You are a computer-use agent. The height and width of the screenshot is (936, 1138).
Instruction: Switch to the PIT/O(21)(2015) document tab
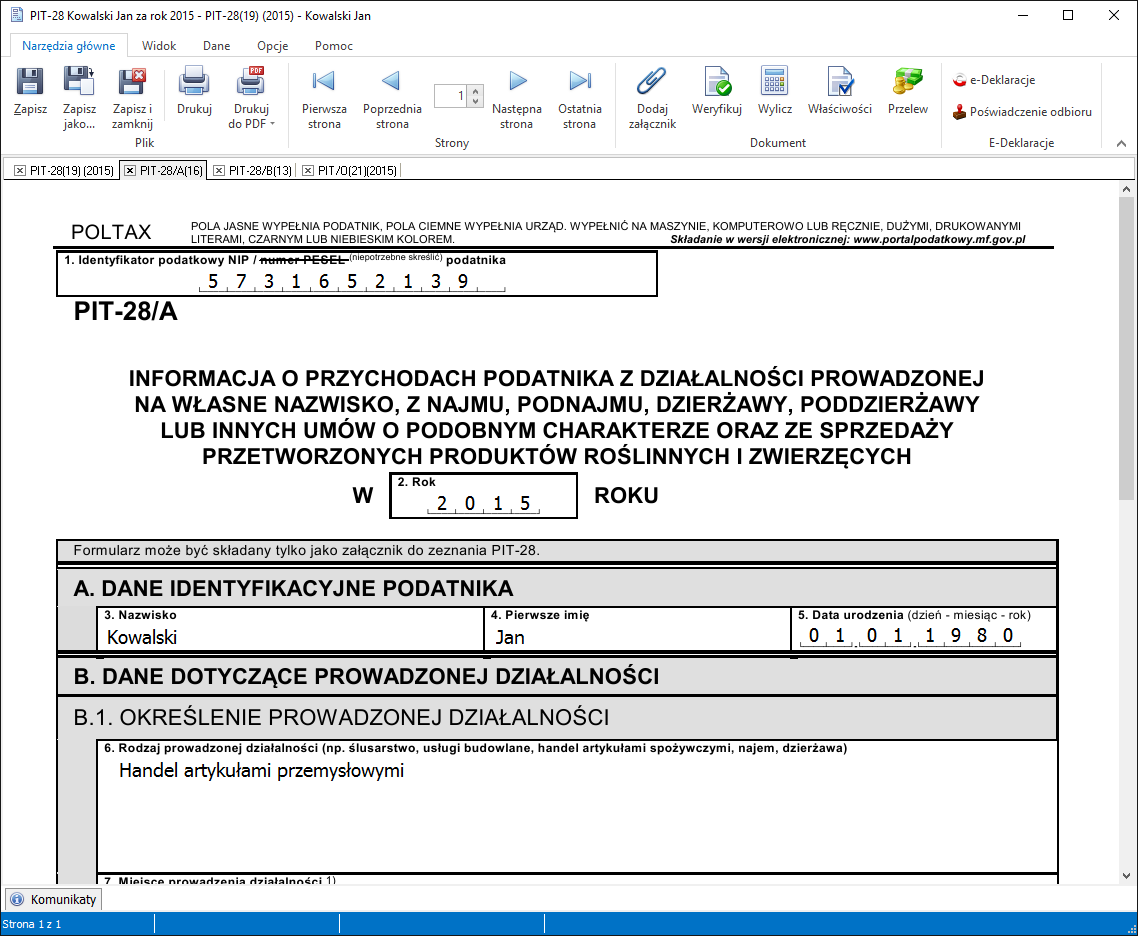pyautogui.click(x=357, y=171)
